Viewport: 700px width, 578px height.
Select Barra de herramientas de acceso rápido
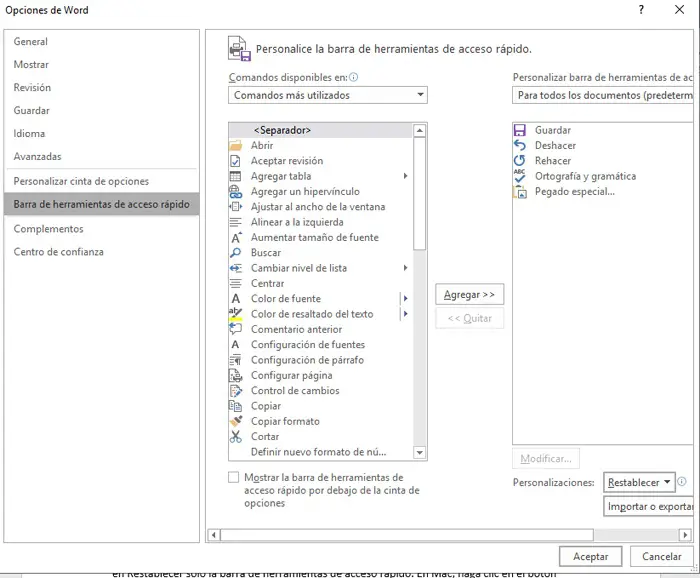pos(102,204)
